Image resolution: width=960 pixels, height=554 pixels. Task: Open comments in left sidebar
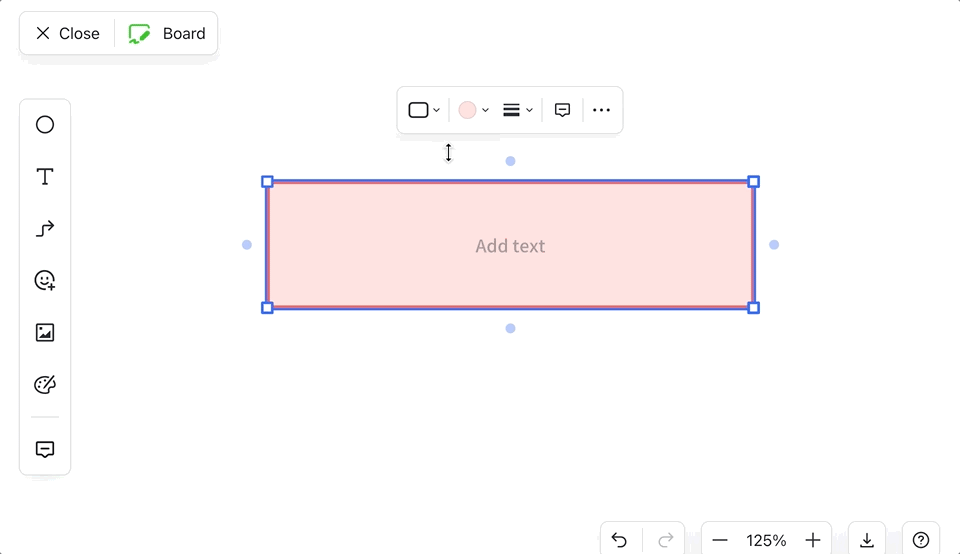(x=45, y=449)
